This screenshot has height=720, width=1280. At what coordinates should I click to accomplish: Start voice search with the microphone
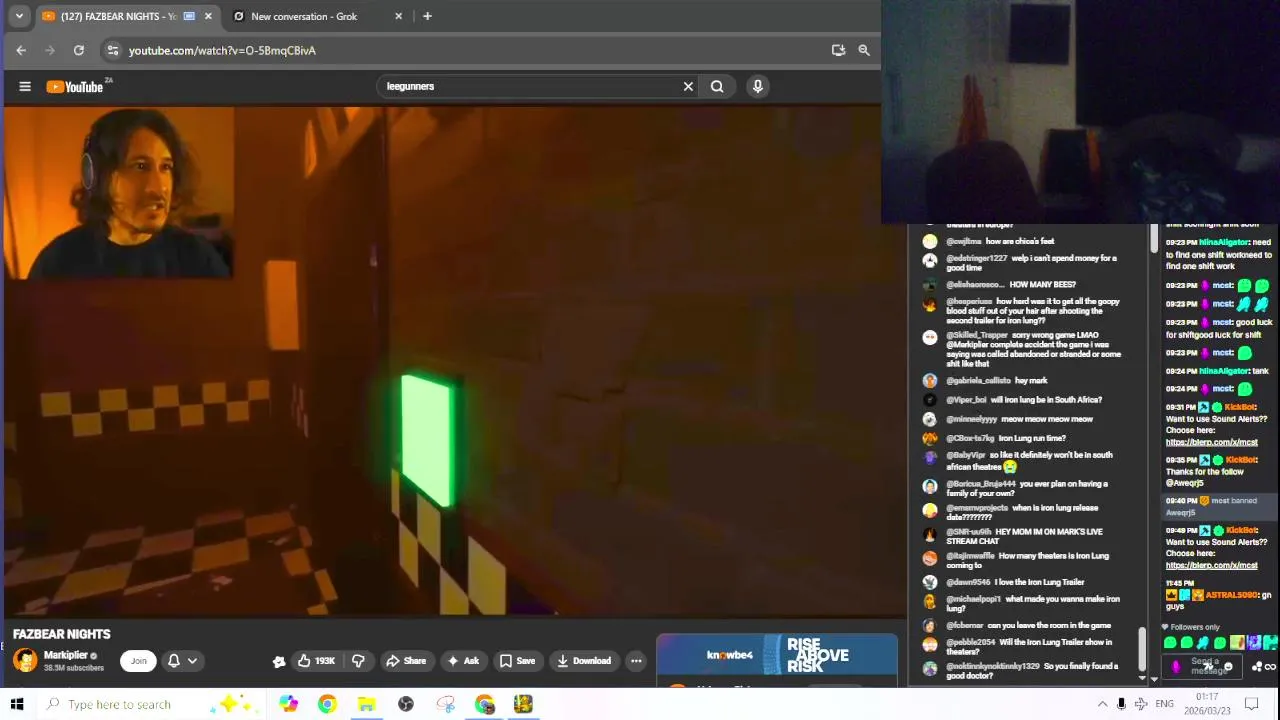(758, 87)
